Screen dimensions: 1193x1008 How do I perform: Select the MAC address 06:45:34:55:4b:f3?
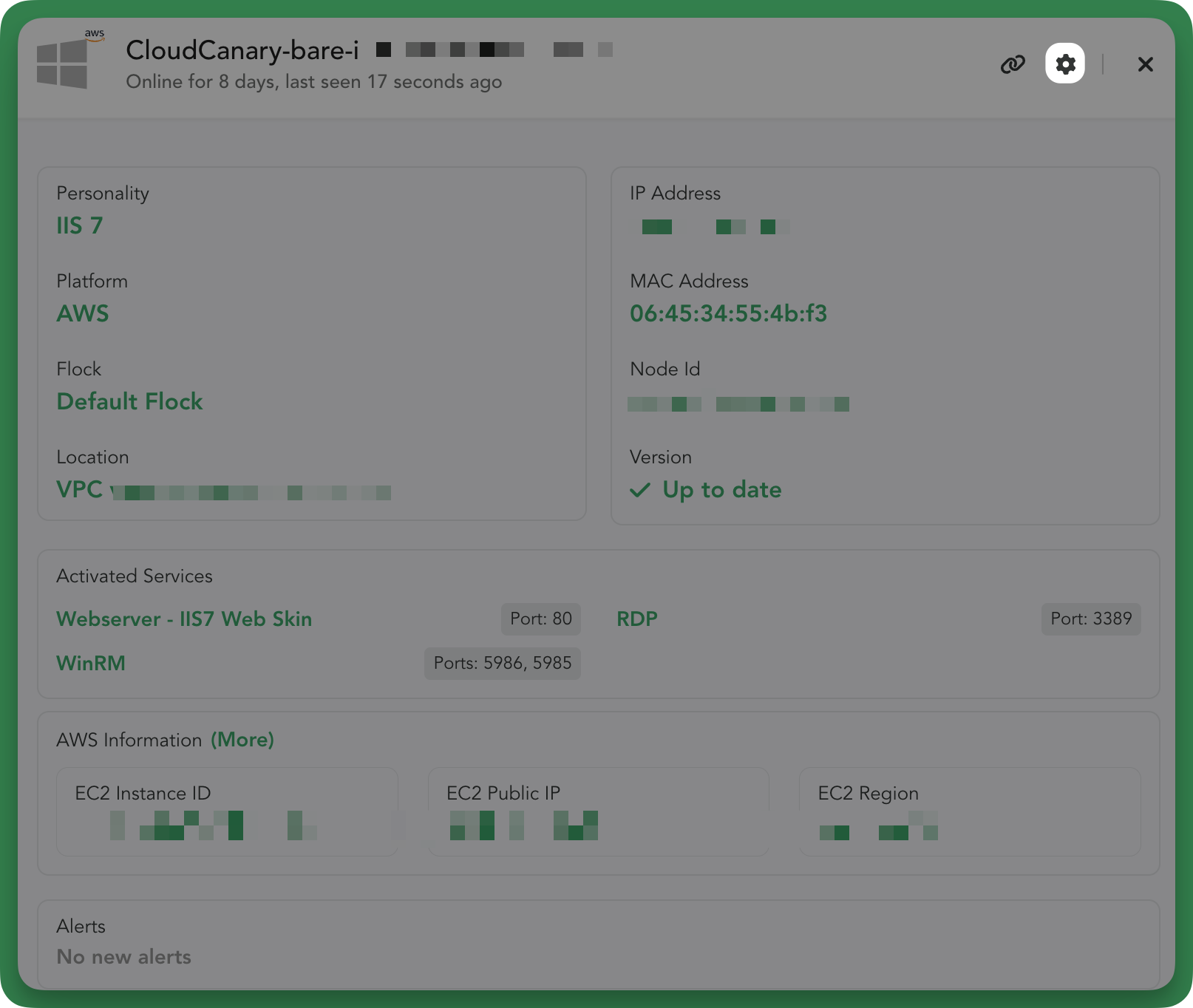coord(729,313)
